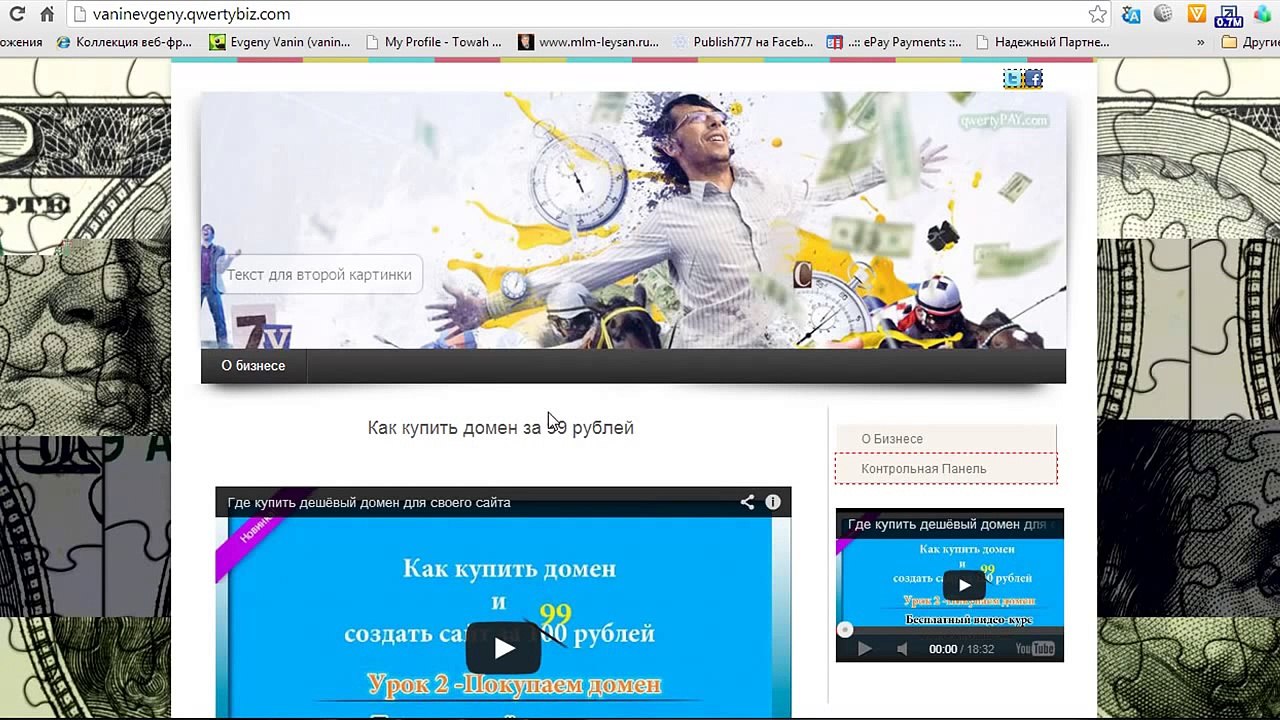Open the YouTube logo on sidebar video
This screenshot has width=1280, height=720.
[1035, 649]
